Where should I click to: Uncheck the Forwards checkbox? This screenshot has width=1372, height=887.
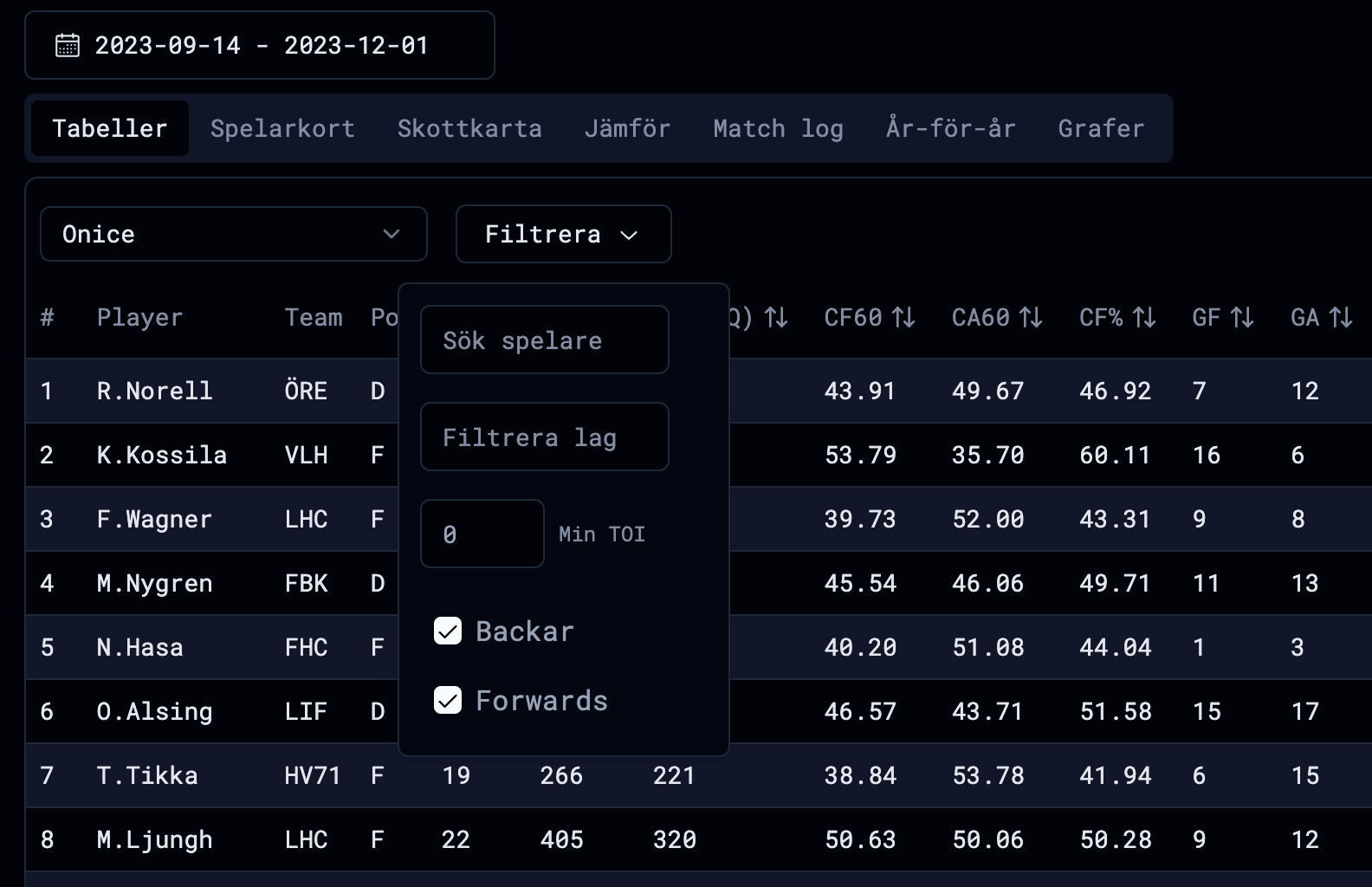[x=448, y=700]
